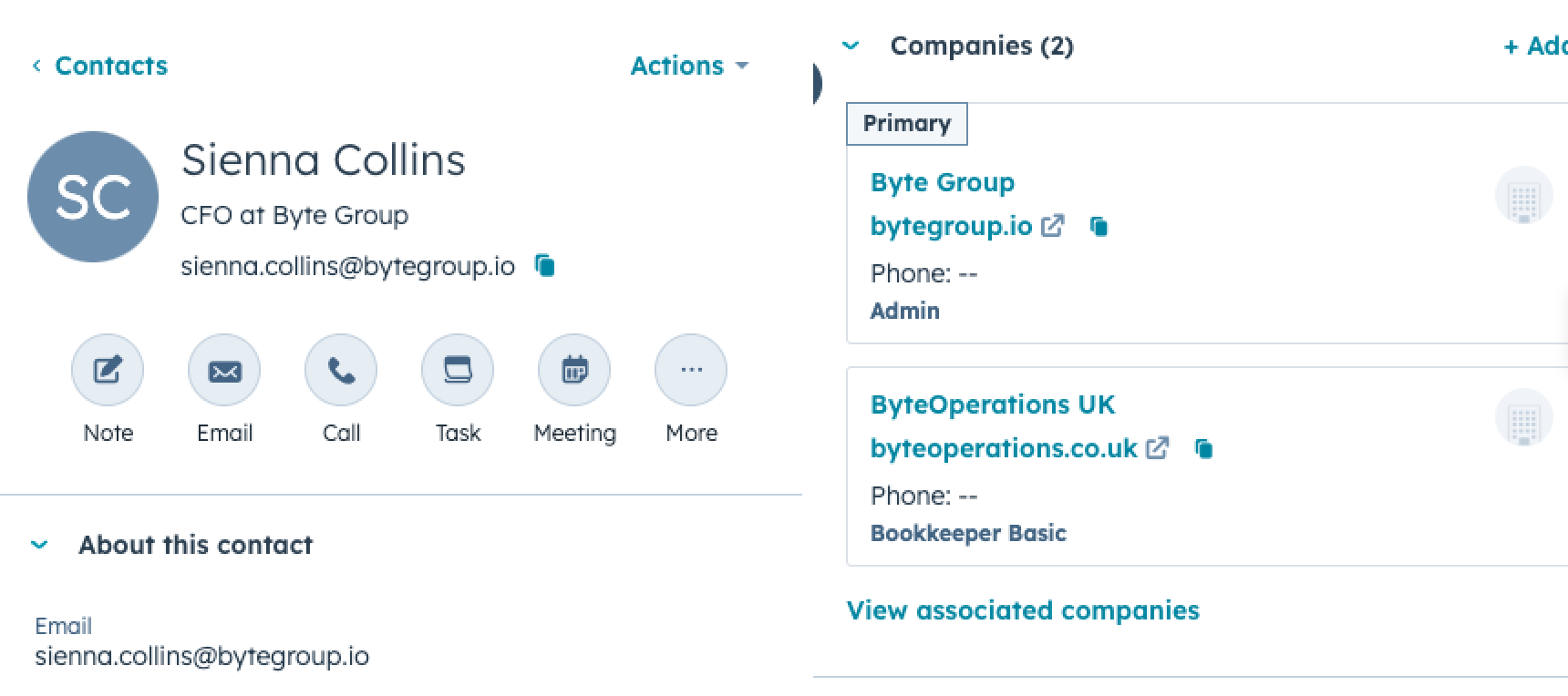
Task: Copy the bytegroup.io domain
Action: click(x=1099, y=226)
